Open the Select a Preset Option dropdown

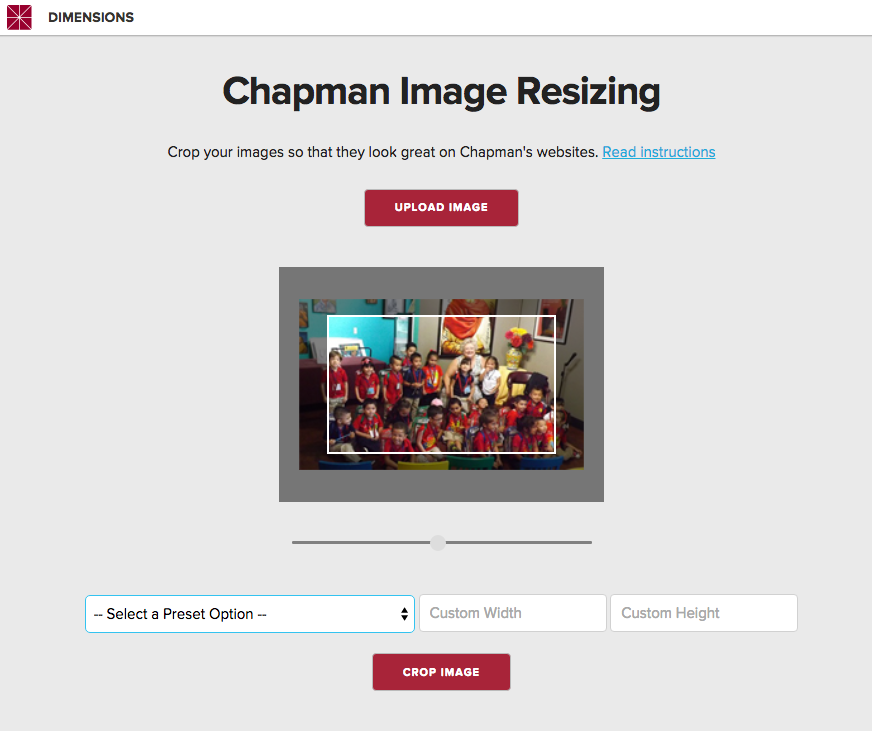[x=250, y=614]
